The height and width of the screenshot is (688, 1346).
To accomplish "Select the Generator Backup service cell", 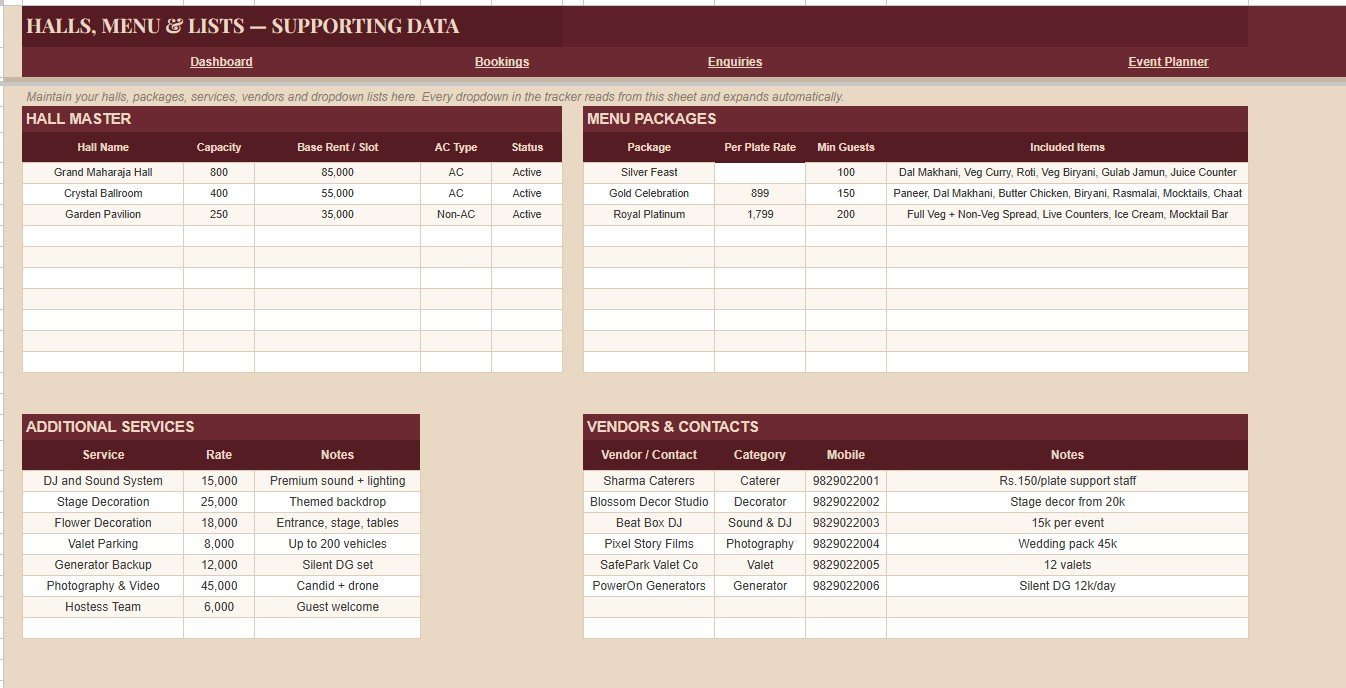I will 103,565.
